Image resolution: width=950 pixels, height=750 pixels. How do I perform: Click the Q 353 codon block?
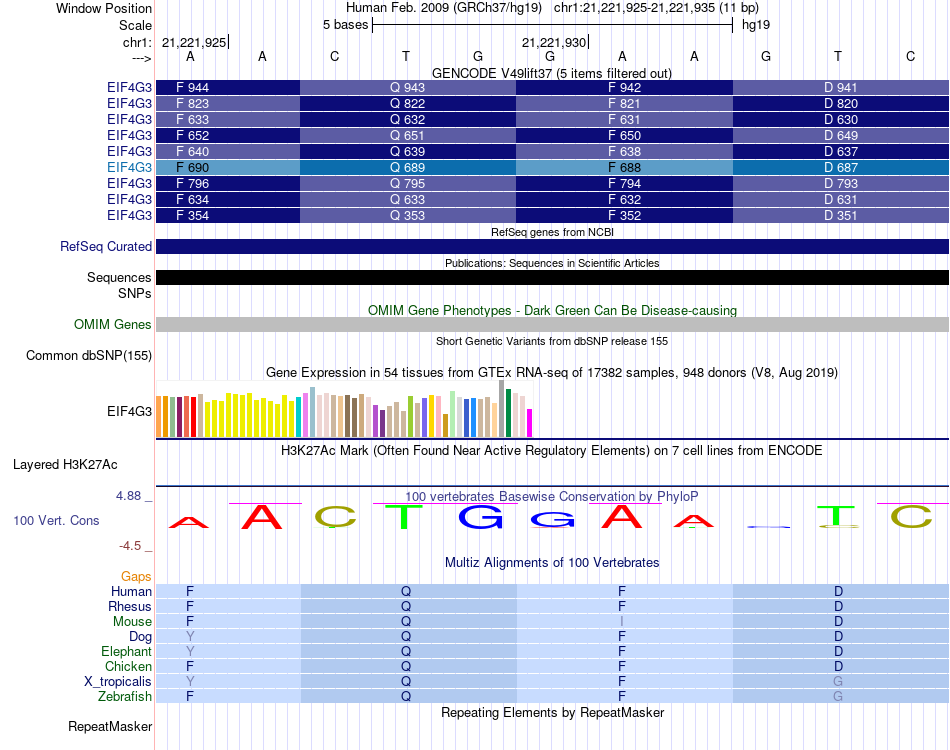click(408, 215)
